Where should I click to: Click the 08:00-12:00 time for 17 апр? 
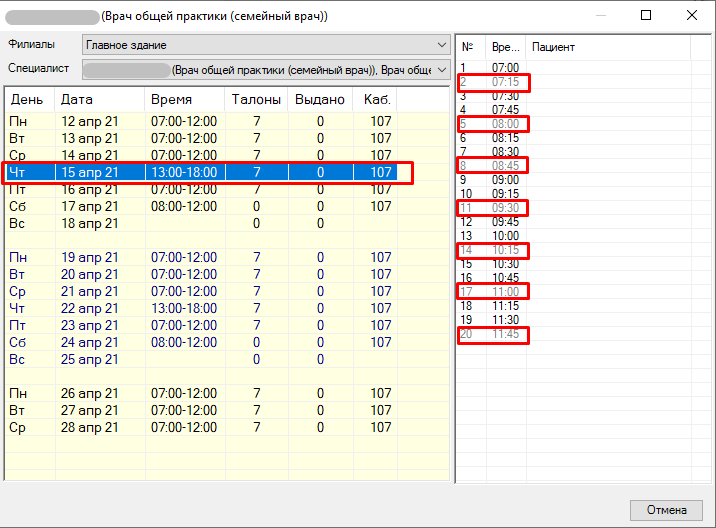click(x=184, y=206)
